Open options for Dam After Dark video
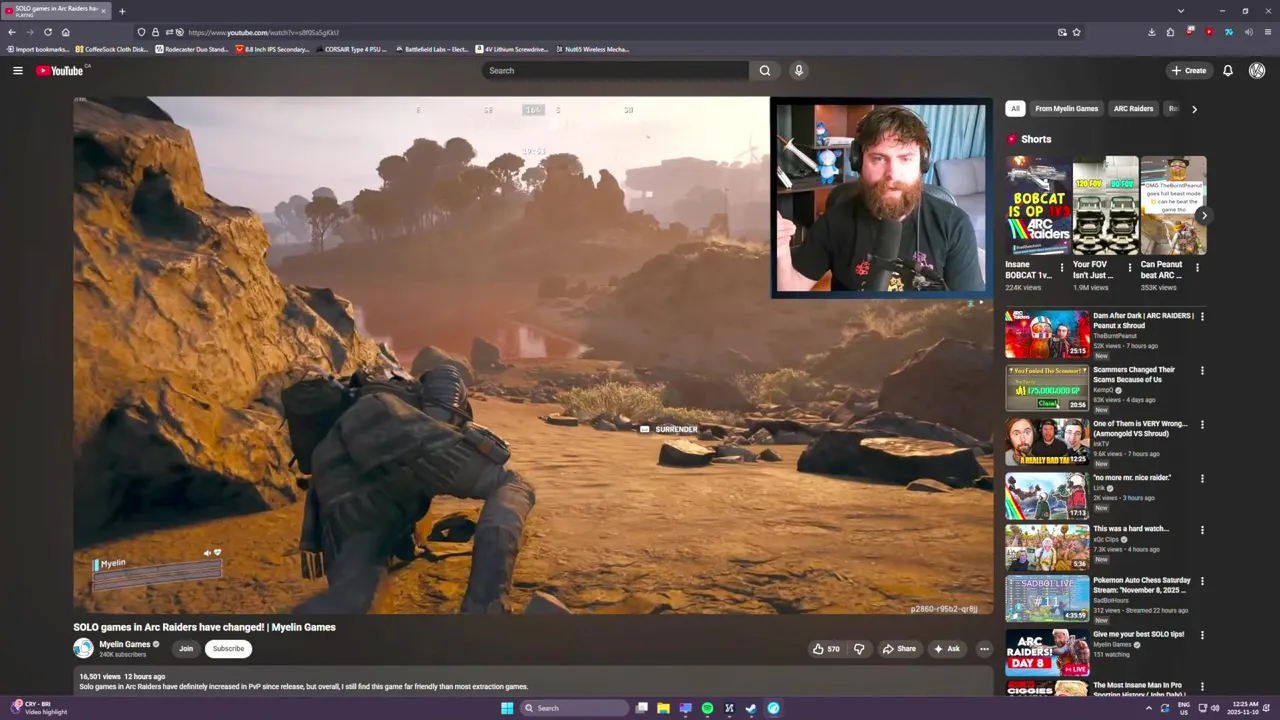Image resolution: width=1280 pixels, height=720 pixels. click(1202, 316)
